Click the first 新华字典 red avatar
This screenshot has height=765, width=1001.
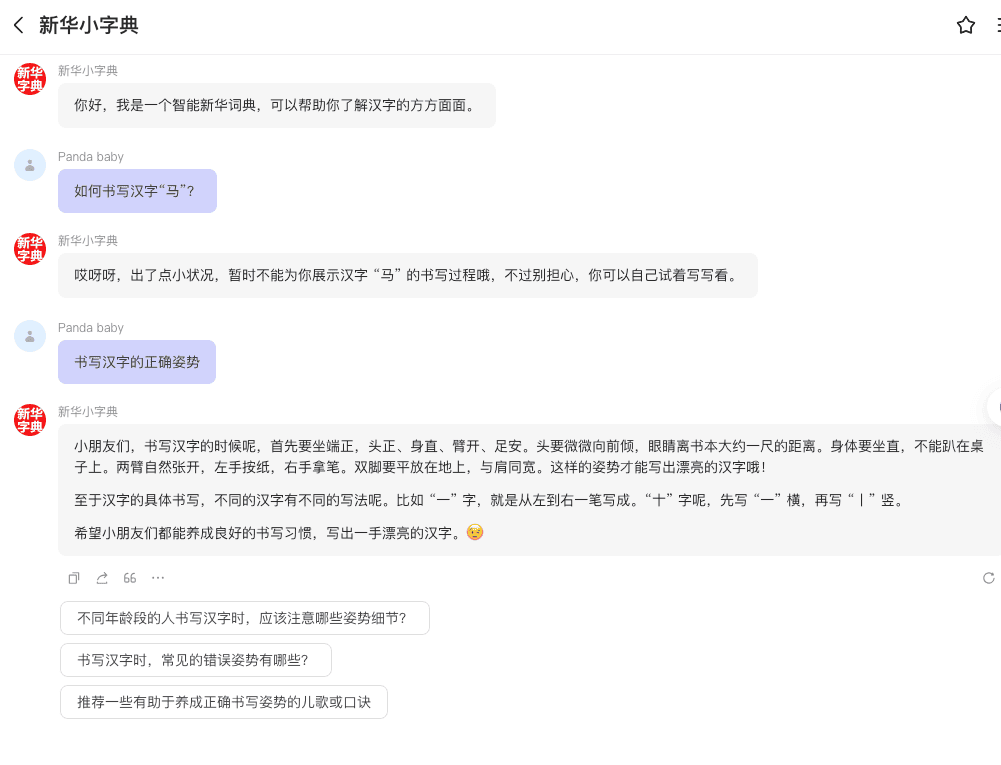pyautogui.click(x=30, y=79)
